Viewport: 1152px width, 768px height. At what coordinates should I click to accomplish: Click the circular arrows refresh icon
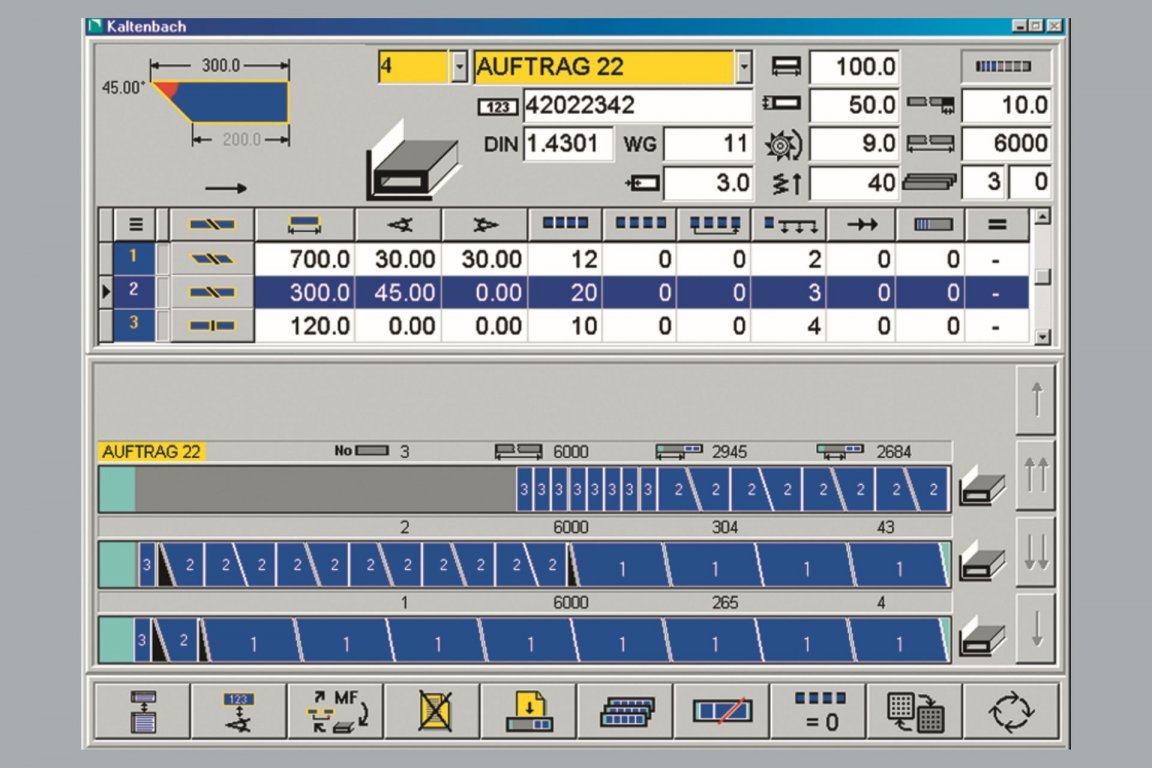[1012, 711]
